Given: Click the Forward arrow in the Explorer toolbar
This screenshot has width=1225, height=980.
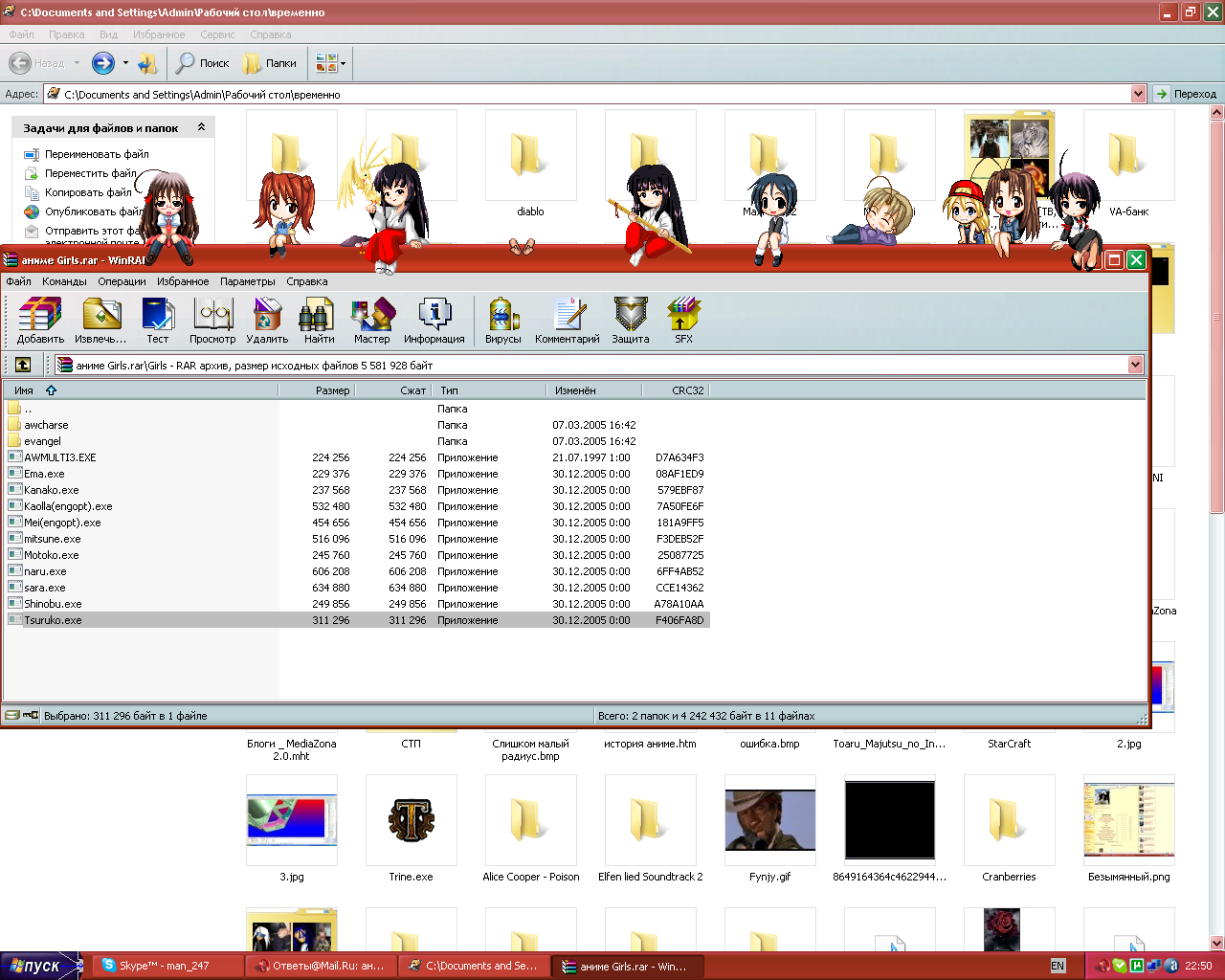Looking at the screenshot, I should 103,63.
